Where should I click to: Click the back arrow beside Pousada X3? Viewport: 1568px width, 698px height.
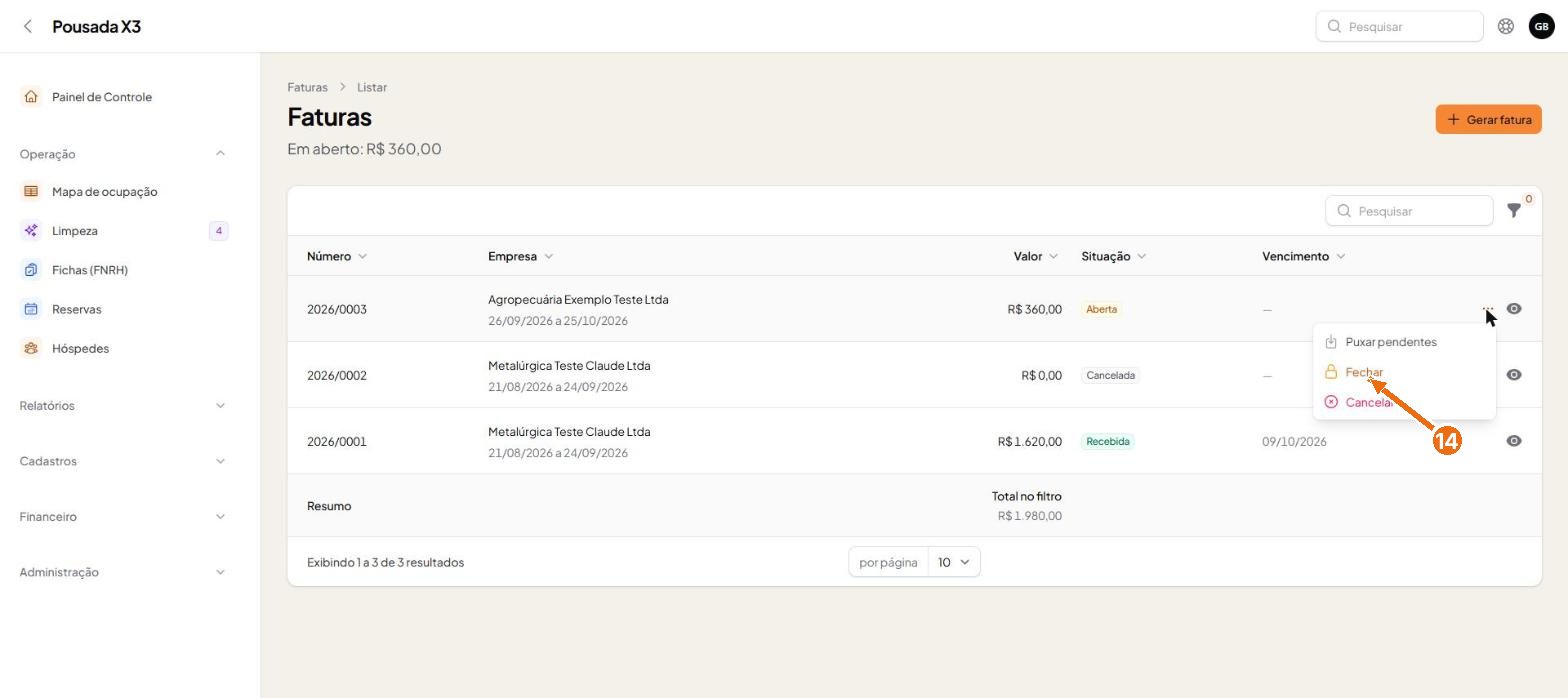click(x=27, y=26)
